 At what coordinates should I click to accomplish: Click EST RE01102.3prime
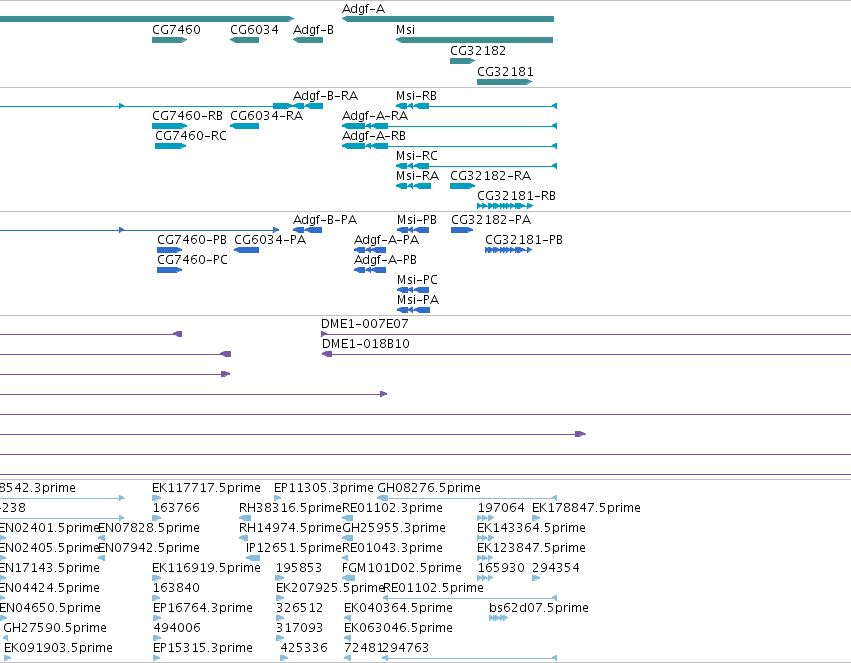(392, 508)
